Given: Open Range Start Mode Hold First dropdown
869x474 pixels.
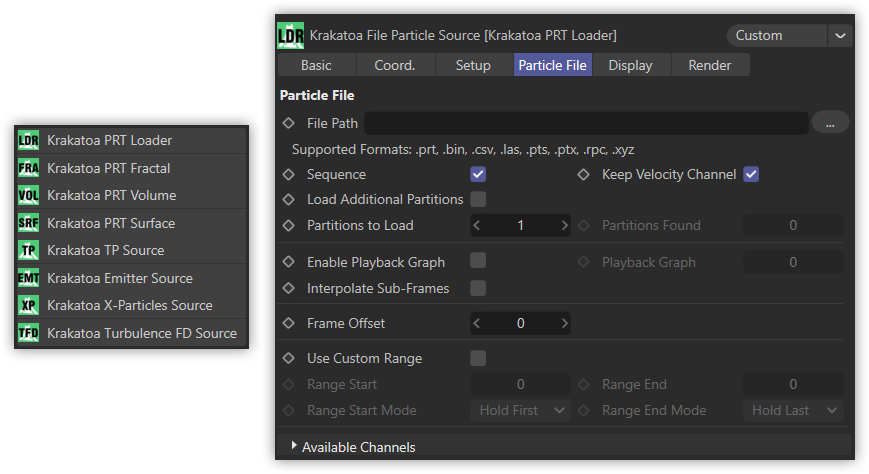Looking at the screenshot, I should [x=520, y=410].
